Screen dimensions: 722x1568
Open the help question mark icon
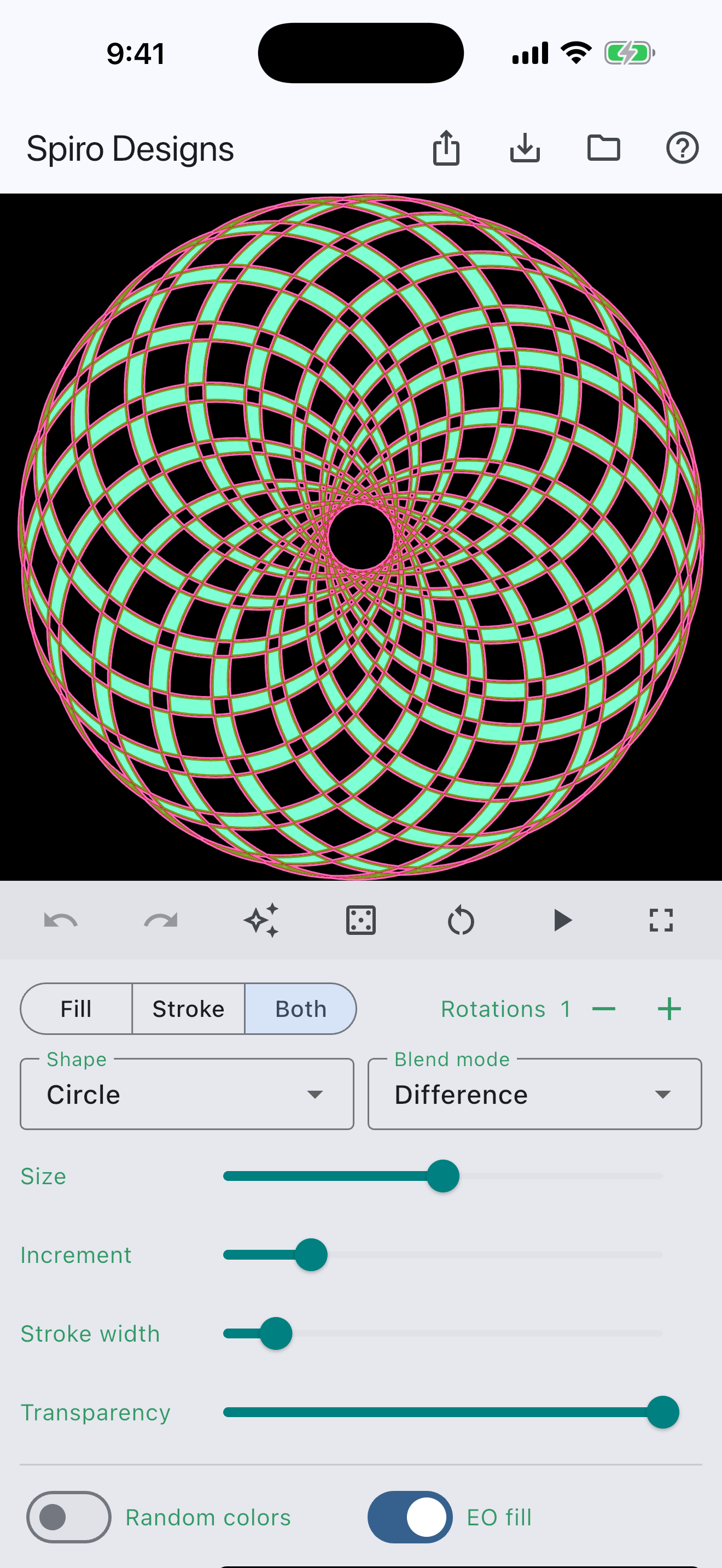[682, 148]
